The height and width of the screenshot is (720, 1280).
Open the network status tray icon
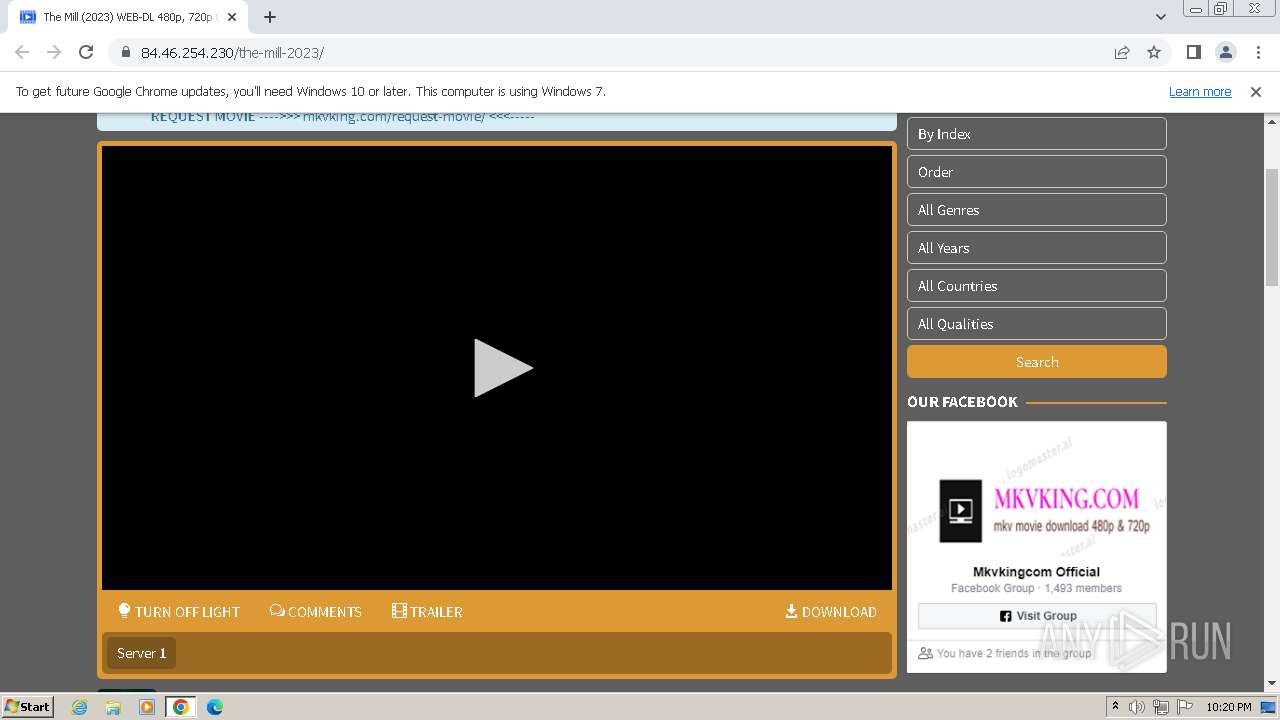tap(1160, 707)
